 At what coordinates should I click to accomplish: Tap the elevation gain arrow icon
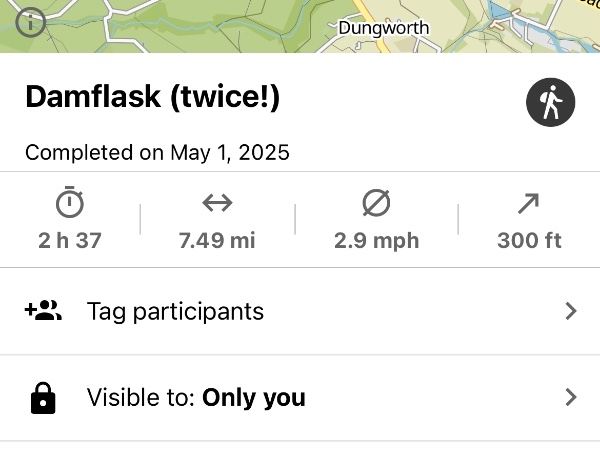(x=529, y=203)
